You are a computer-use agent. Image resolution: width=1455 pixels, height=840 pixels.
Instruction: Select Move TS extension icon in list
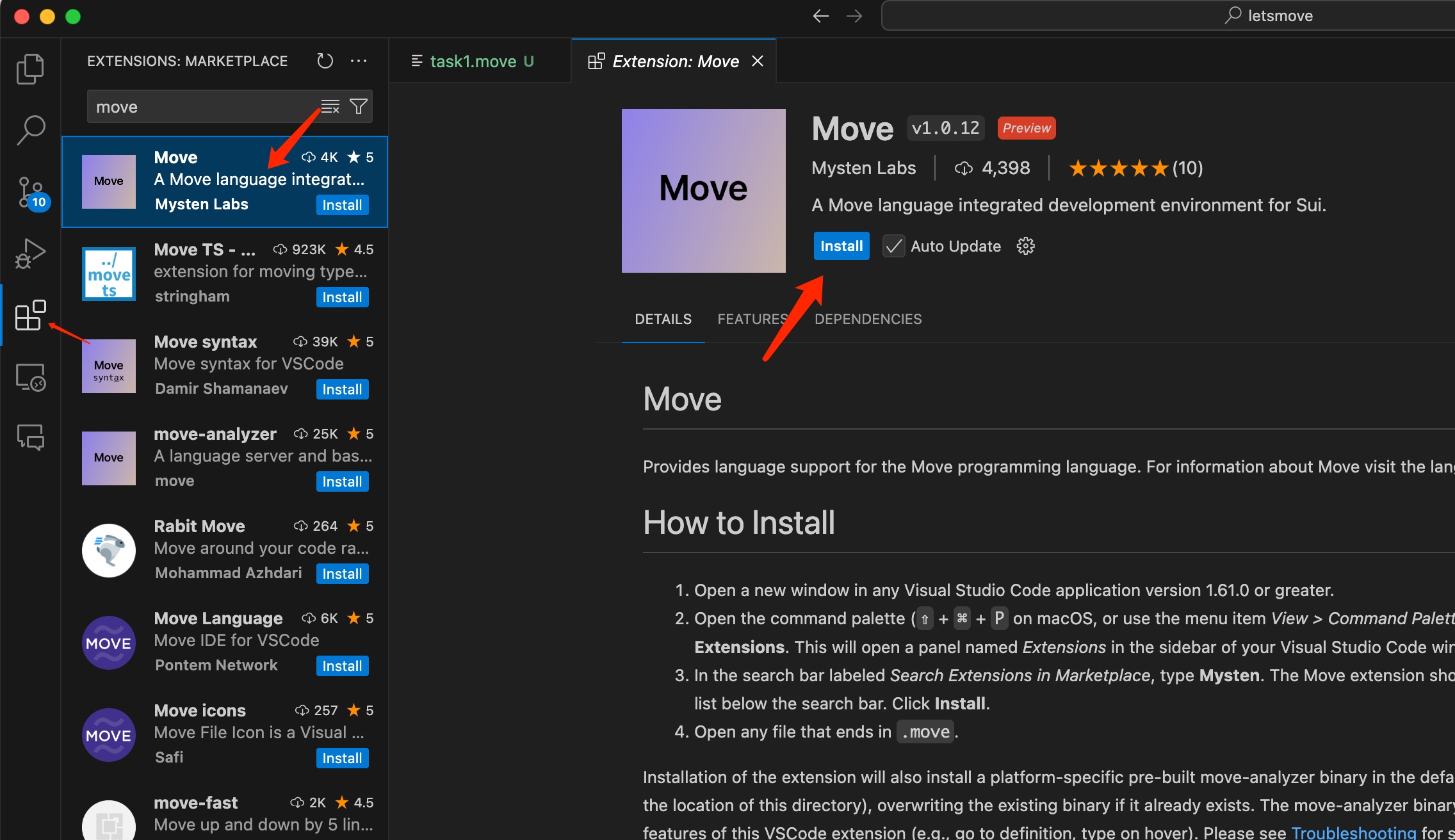click(109, 274)
